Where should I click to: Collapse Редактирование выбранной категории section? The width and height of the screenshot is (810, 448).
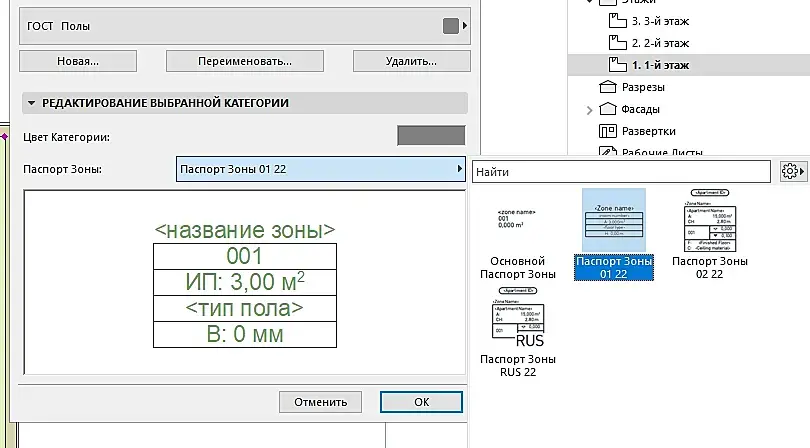coord(32,103)
